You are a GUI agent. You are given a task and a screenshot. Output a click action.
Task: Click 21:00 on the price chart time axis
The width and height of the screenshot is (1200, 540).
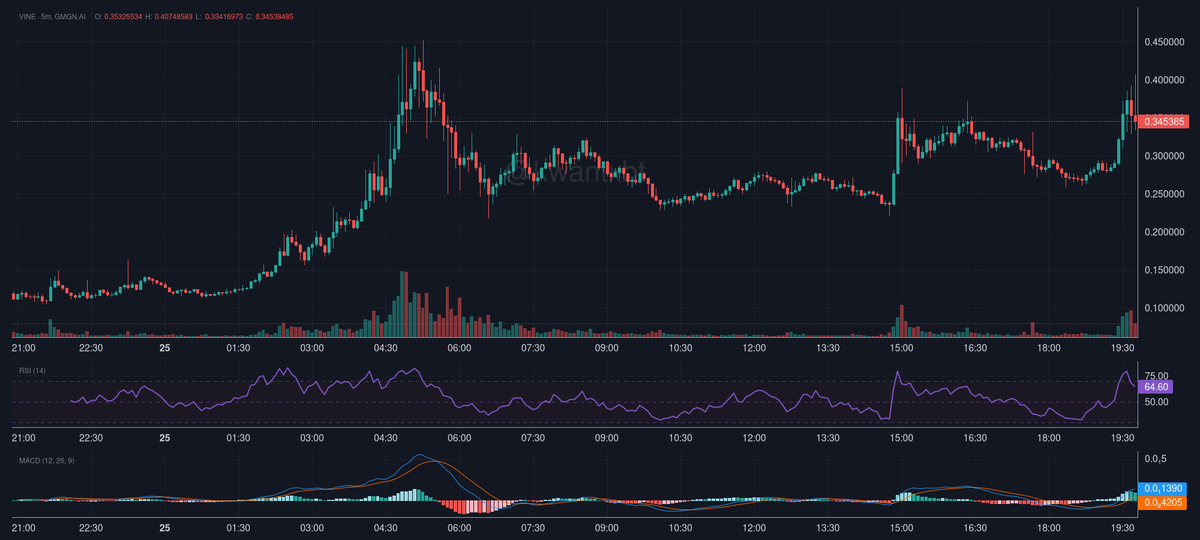(23, 348)
